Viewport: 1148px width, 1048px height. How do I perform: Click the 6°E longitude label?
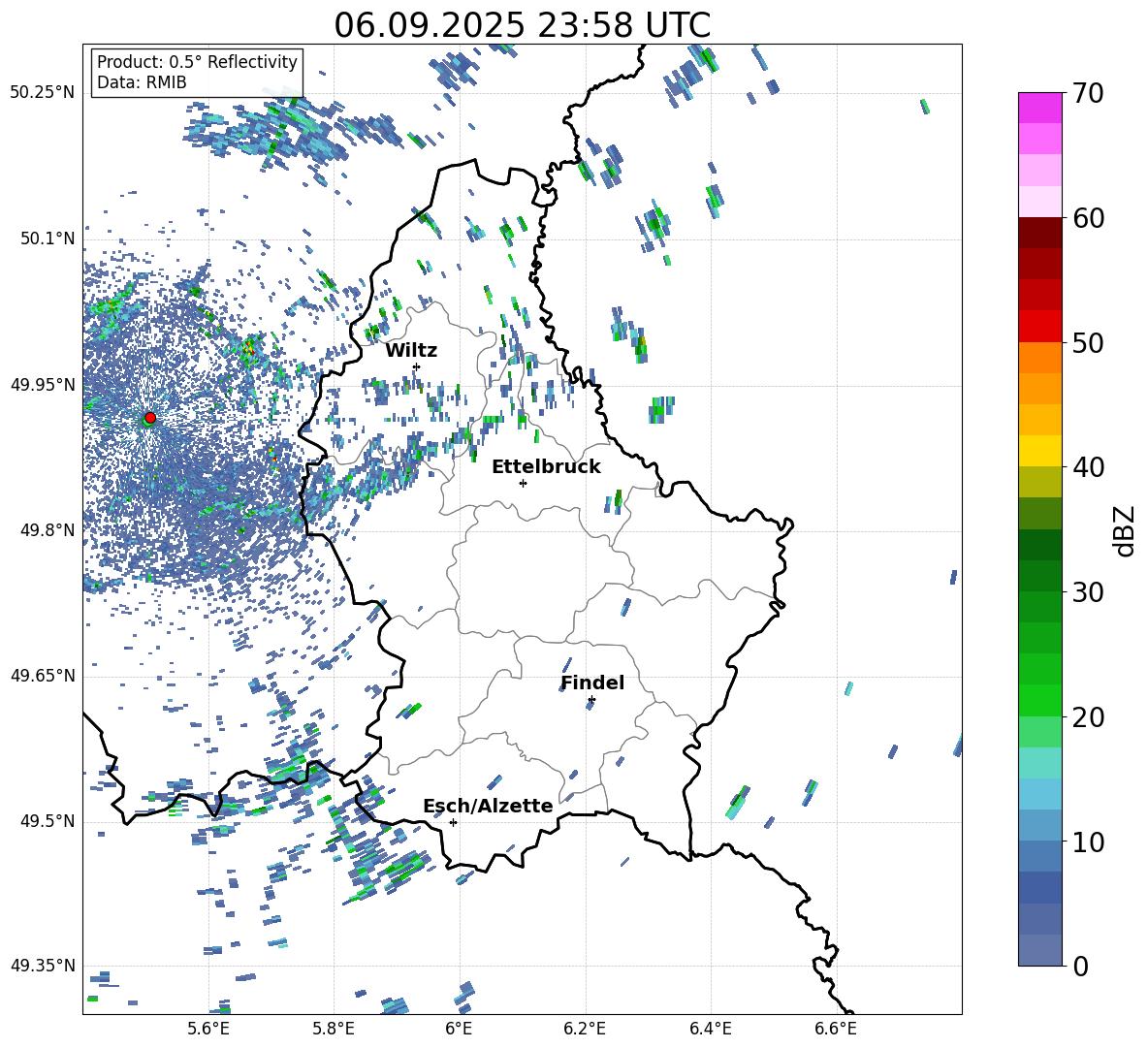459,1029
